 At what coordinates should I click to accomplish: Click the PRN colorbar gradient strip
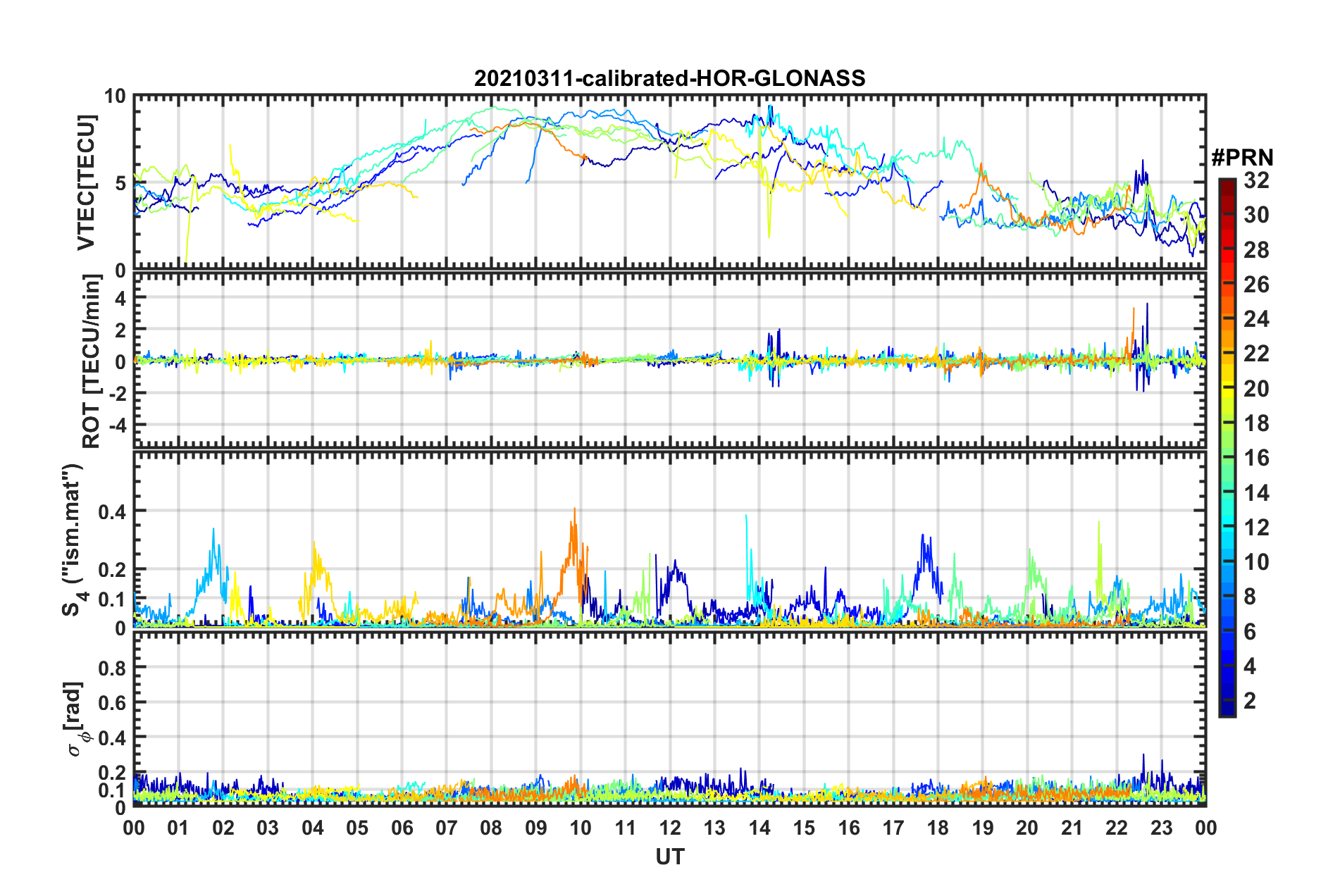click(1227, 448)
